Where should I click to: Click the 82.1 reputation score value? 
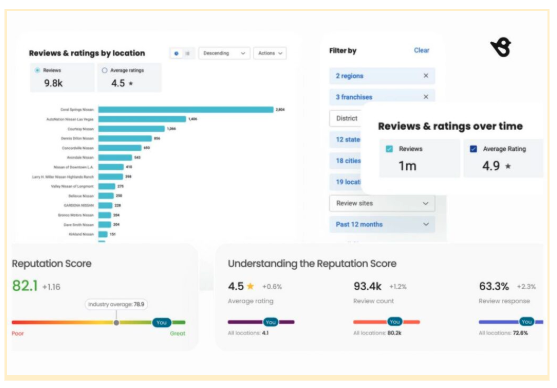(x=25, y=286)
